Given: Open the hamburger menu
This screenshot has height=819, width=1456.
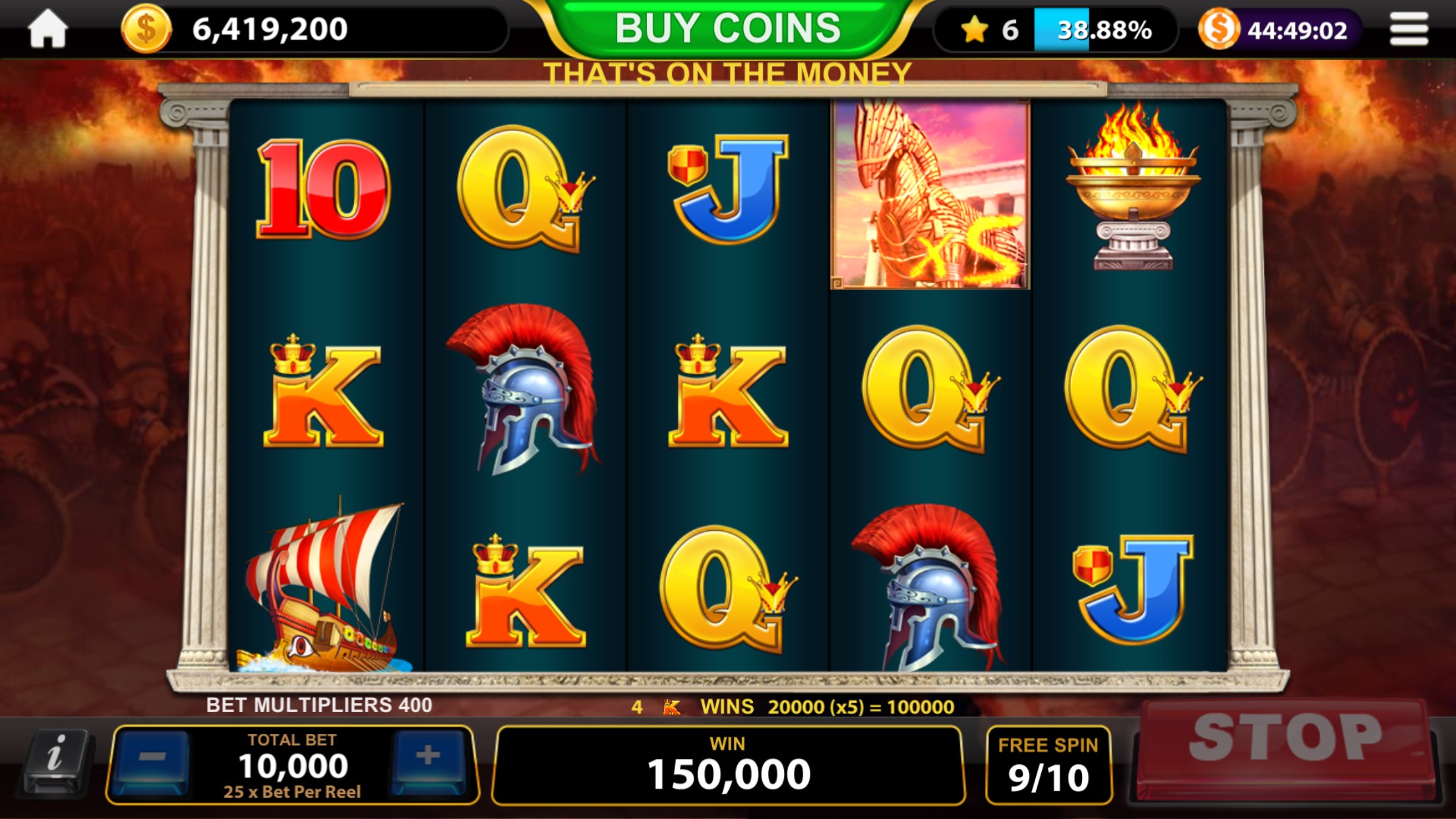Looking at the screenshot, I should [1409, 30].
